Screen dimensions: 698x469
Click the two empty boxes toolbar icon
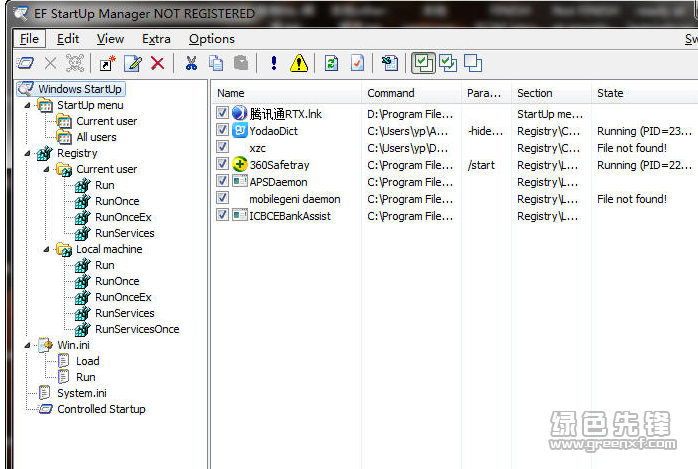coord(473,63)
